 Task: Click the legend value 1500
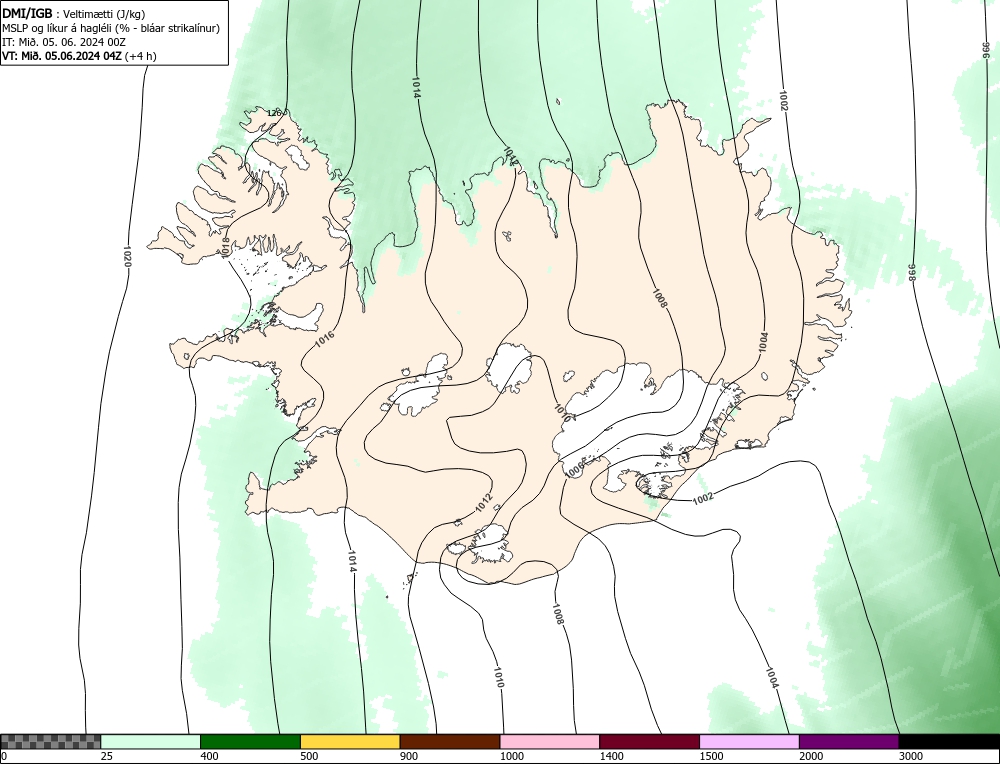(x=711, y=756)
